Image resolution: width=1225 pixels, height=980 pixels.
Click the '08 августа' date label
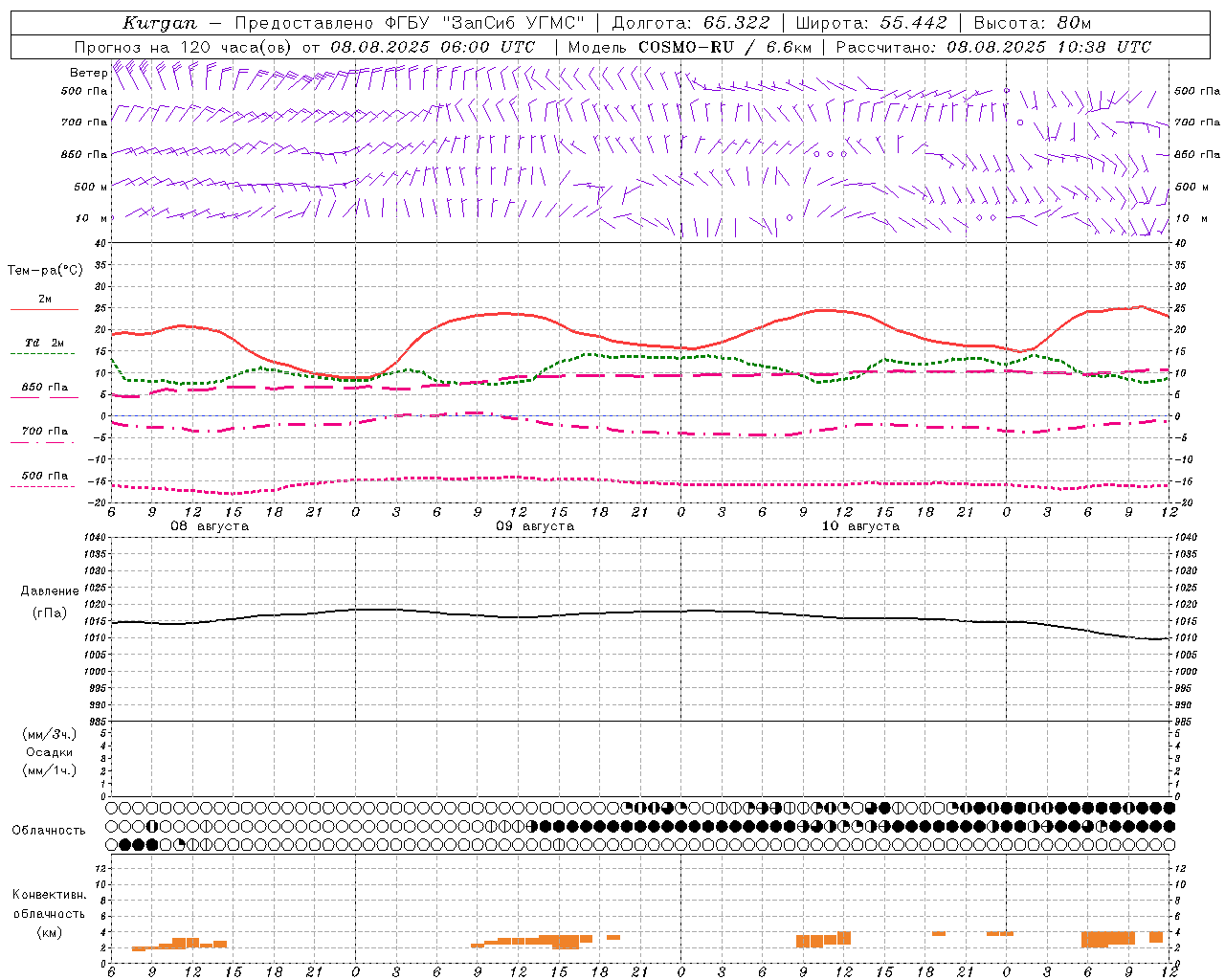pos(210,526)
